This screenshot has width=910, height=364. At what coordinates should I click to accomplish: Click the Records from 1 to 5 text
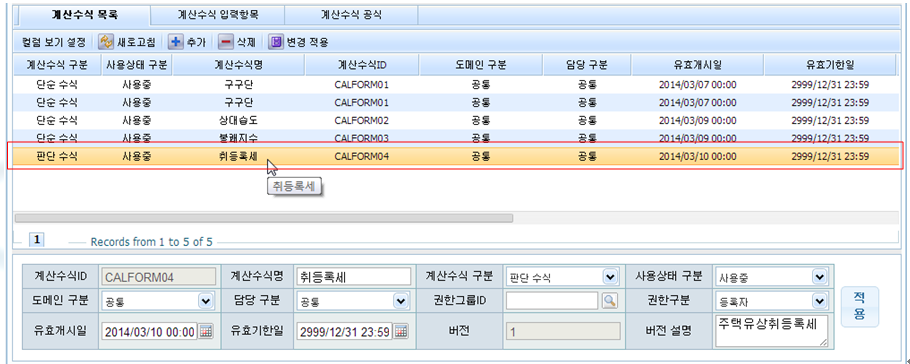[x=151, y=242]
